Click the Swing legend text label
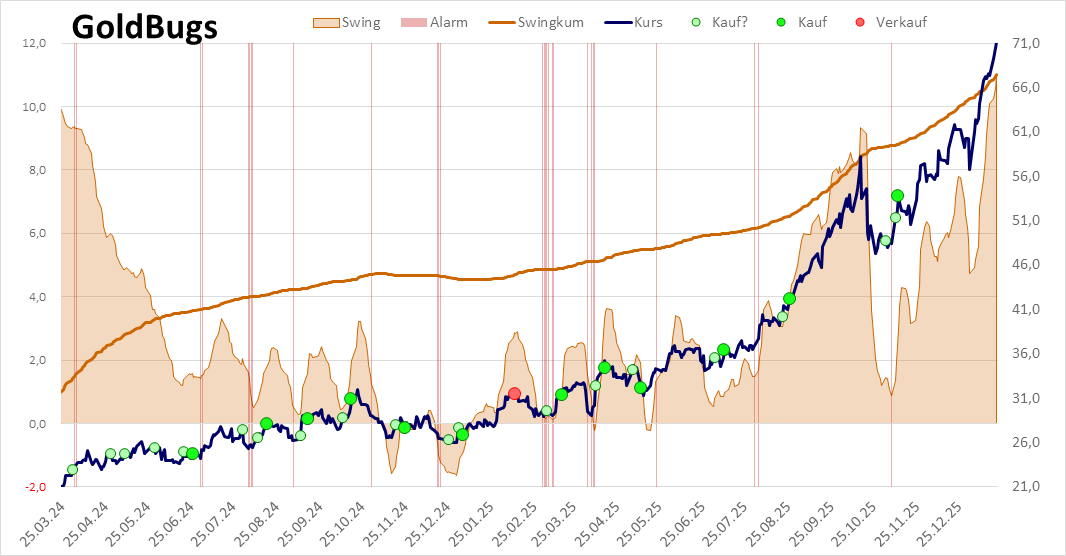The image size is (1066, 556). click(361, 22)
